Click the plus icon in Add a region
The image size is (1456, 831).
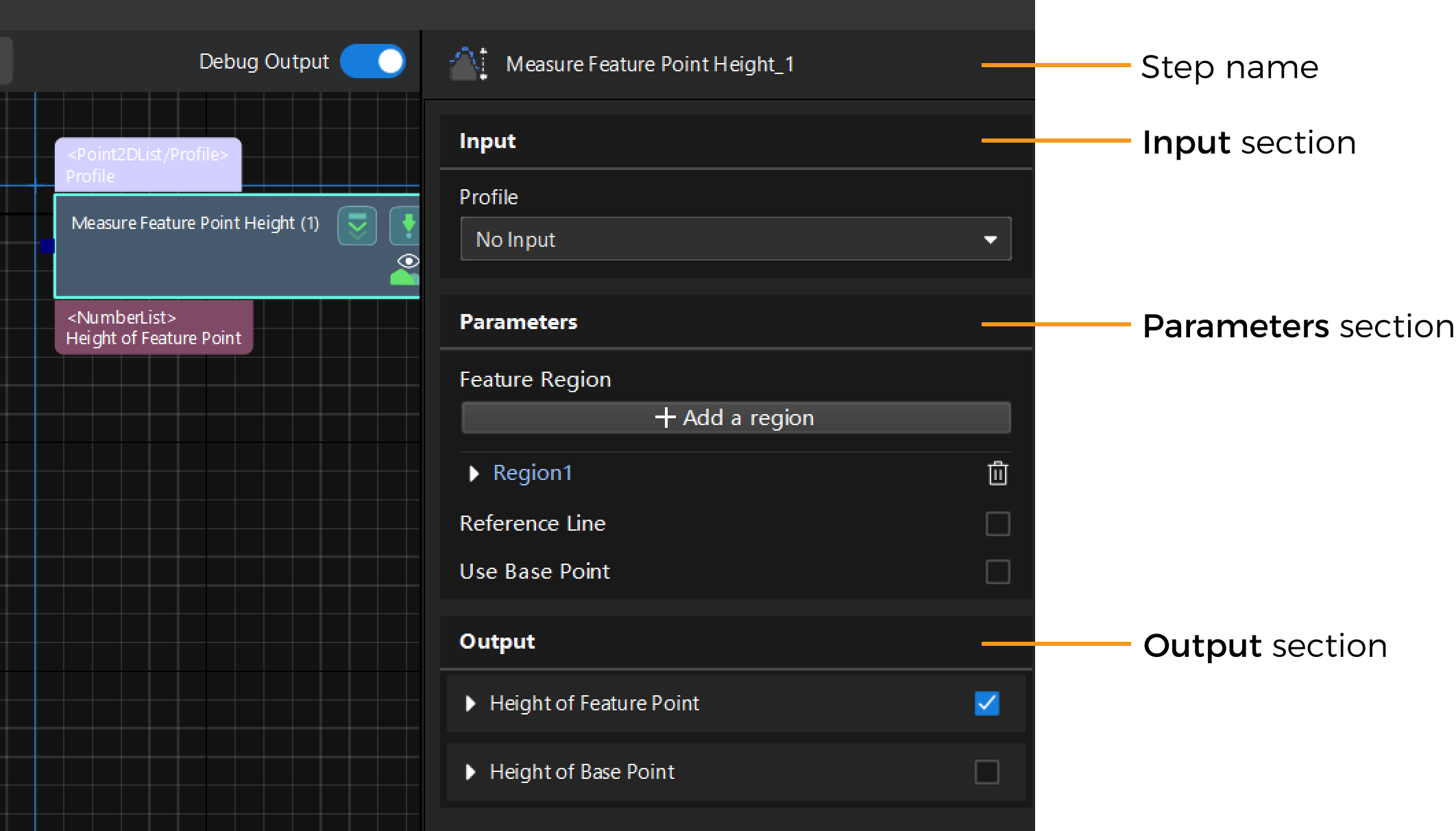665,418
